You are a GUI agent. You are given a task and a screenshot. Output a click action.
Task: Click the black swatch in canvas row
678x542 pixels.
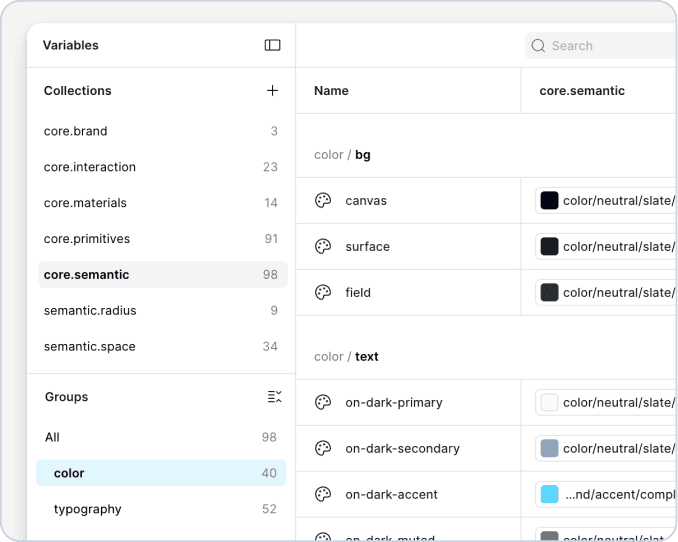[x=549, y=201]
